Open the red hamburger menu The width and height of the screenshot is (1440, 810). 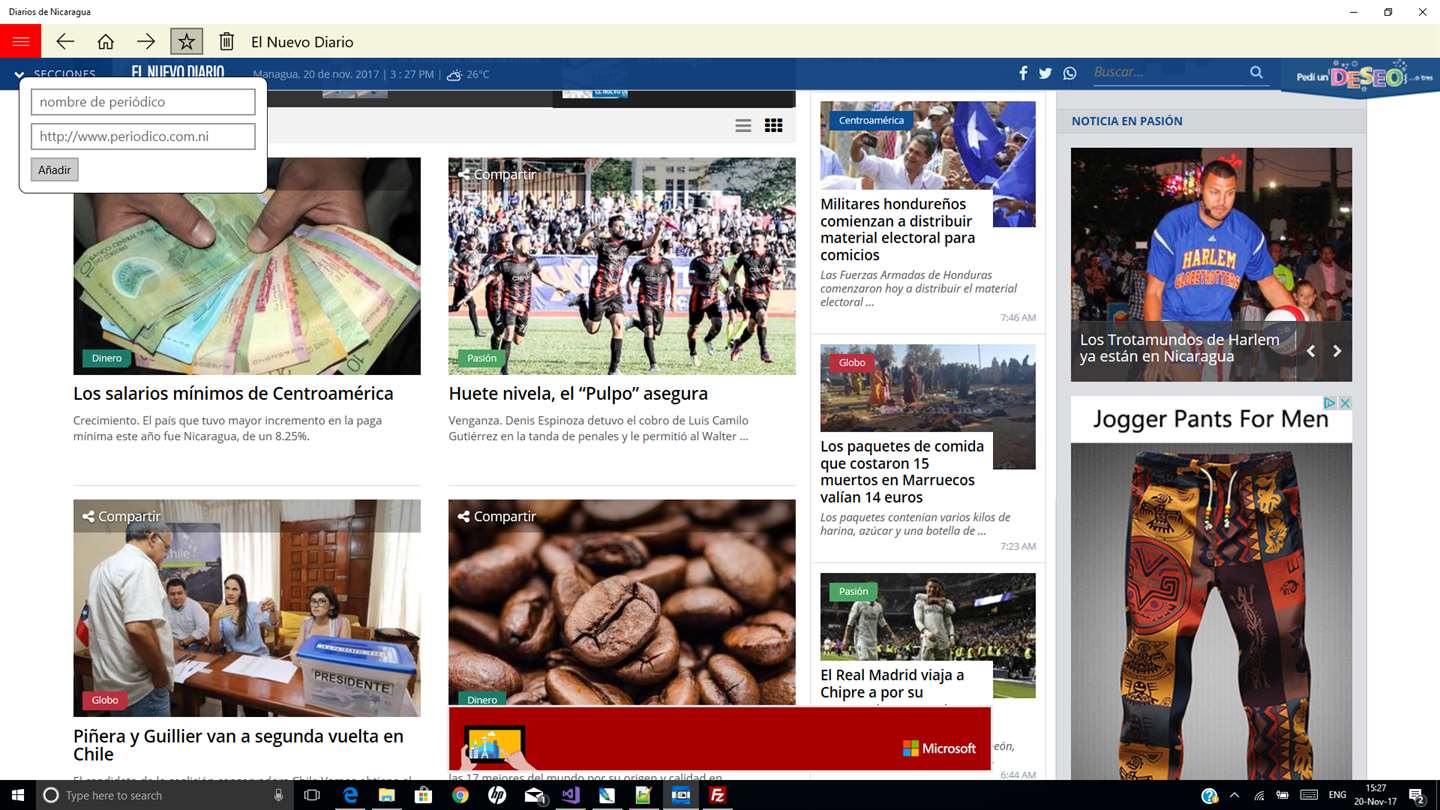click(x=20, y=41)
